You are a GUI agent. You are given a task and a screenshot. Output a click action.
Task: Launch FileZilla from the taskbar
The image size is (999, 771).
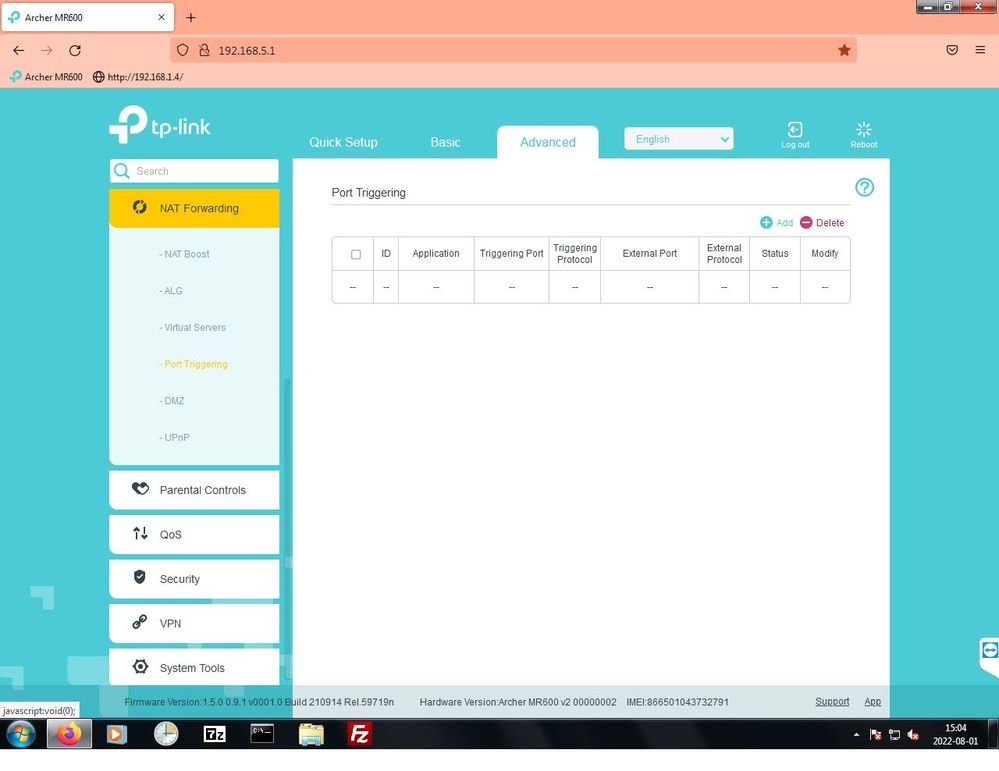[x=359, y=735]
